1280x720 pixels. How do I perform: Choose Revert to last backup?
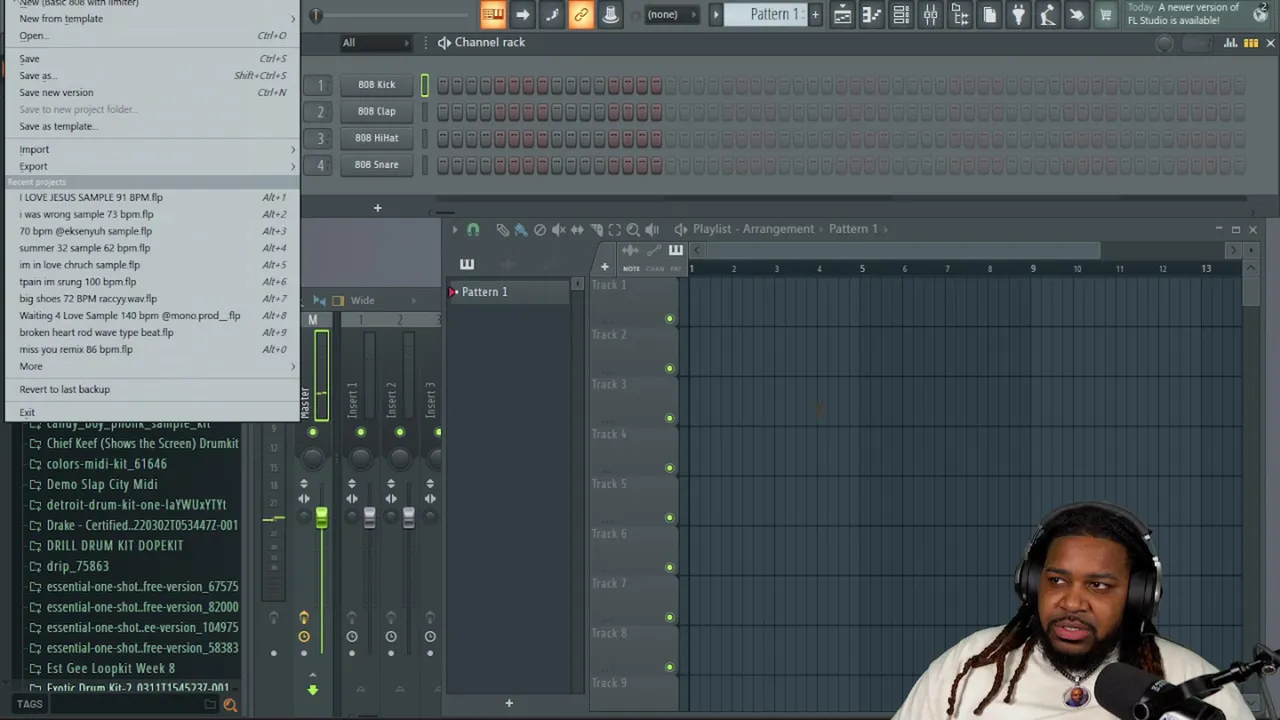click(x=152, y=390)
